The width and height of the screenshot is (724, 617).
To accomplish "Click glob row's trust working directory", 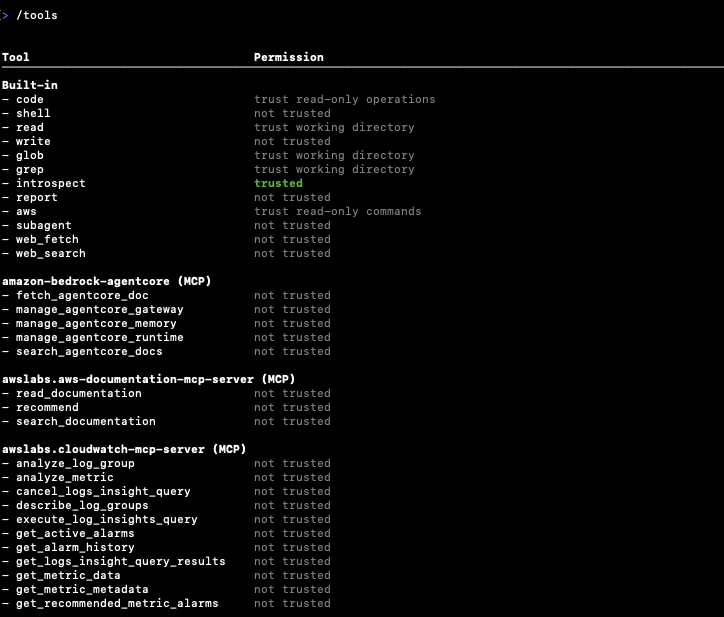I will 334,155.
